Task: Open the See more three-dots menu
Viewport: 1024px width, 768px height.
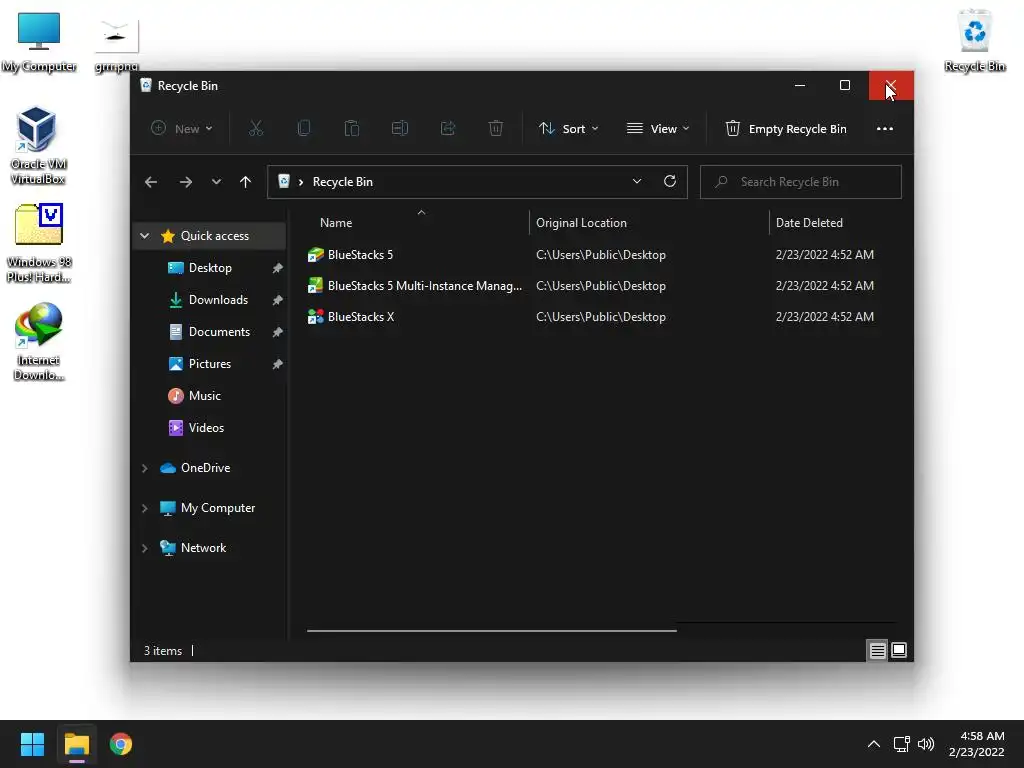Action: 885,129
